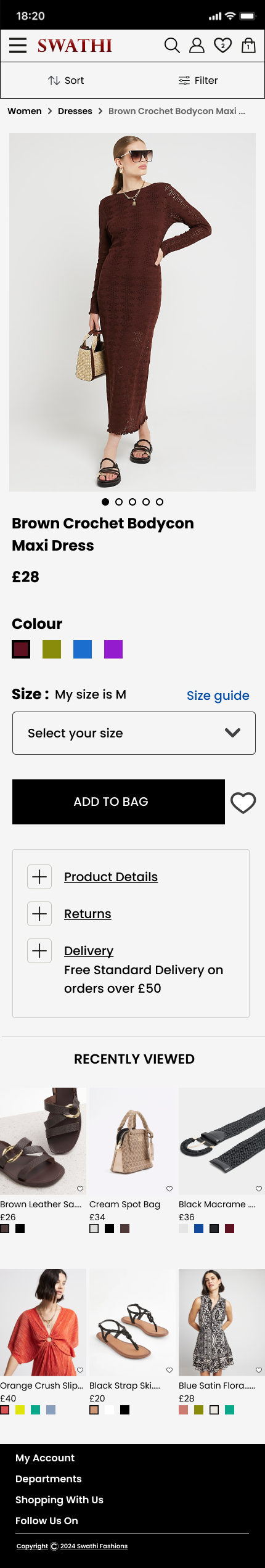Favorite the Black Strap sandals
This screenshot has width=265, height=1568.
pos(169,1370)
